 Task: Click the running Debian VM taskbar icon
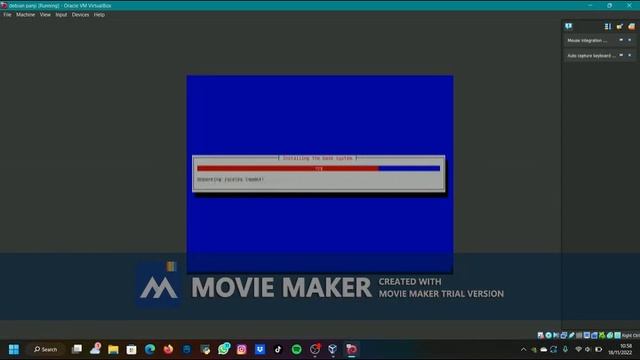351,349
